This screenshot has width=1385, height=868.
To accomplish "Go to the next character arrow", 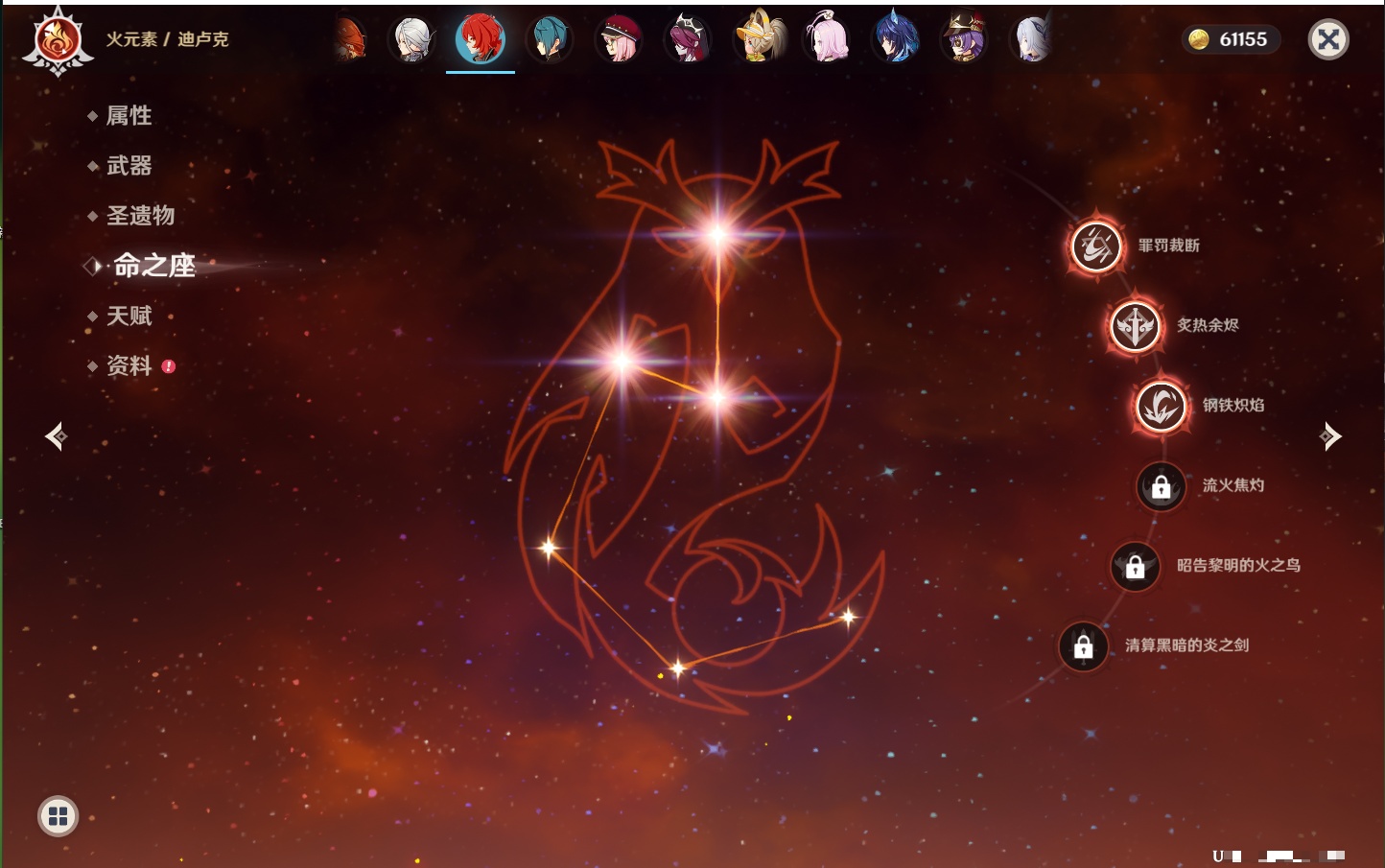I will (1330, 436).
